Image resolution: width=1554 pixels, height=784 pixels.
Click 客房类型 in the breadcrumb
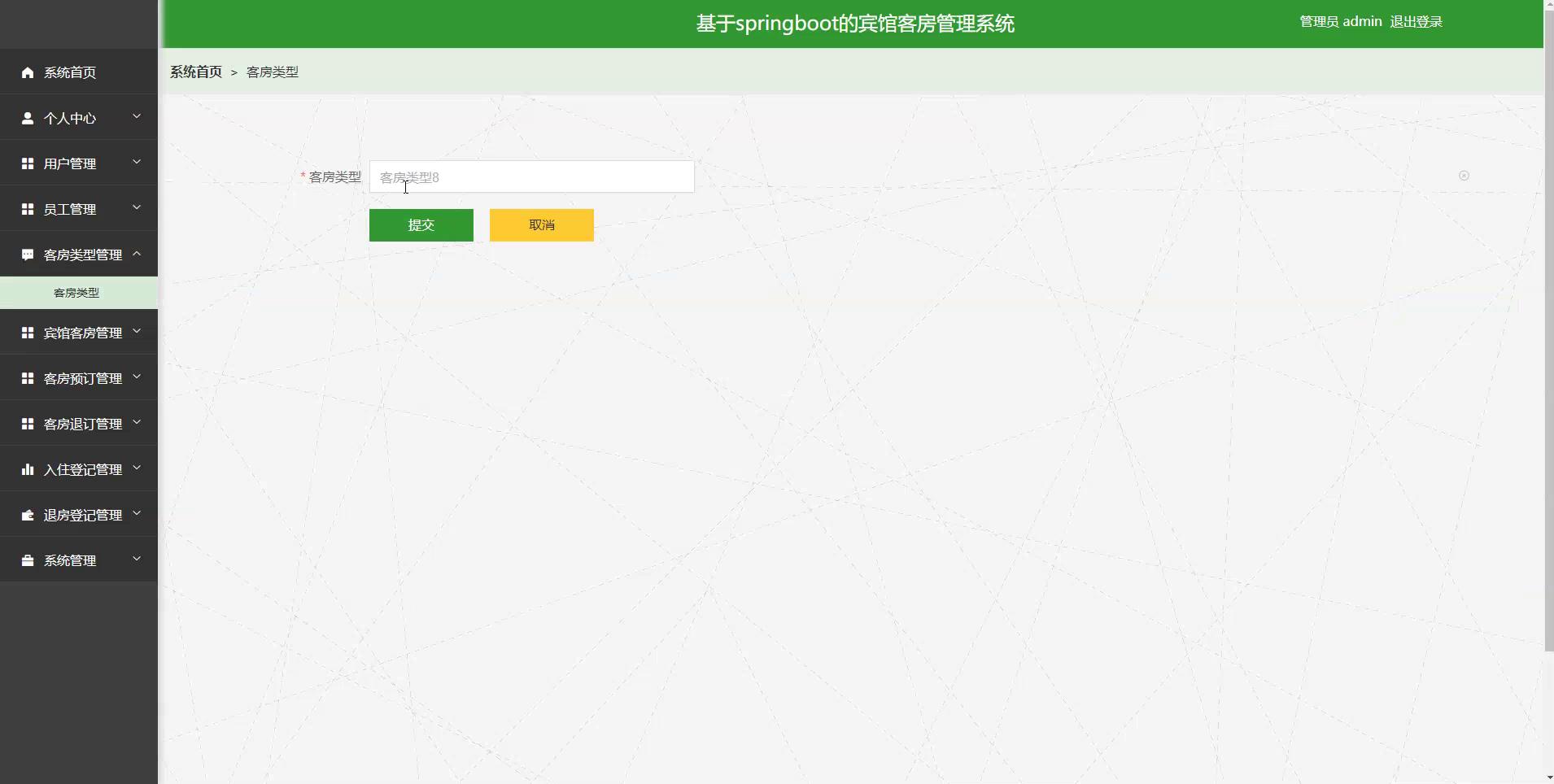[x=273, y=72]
